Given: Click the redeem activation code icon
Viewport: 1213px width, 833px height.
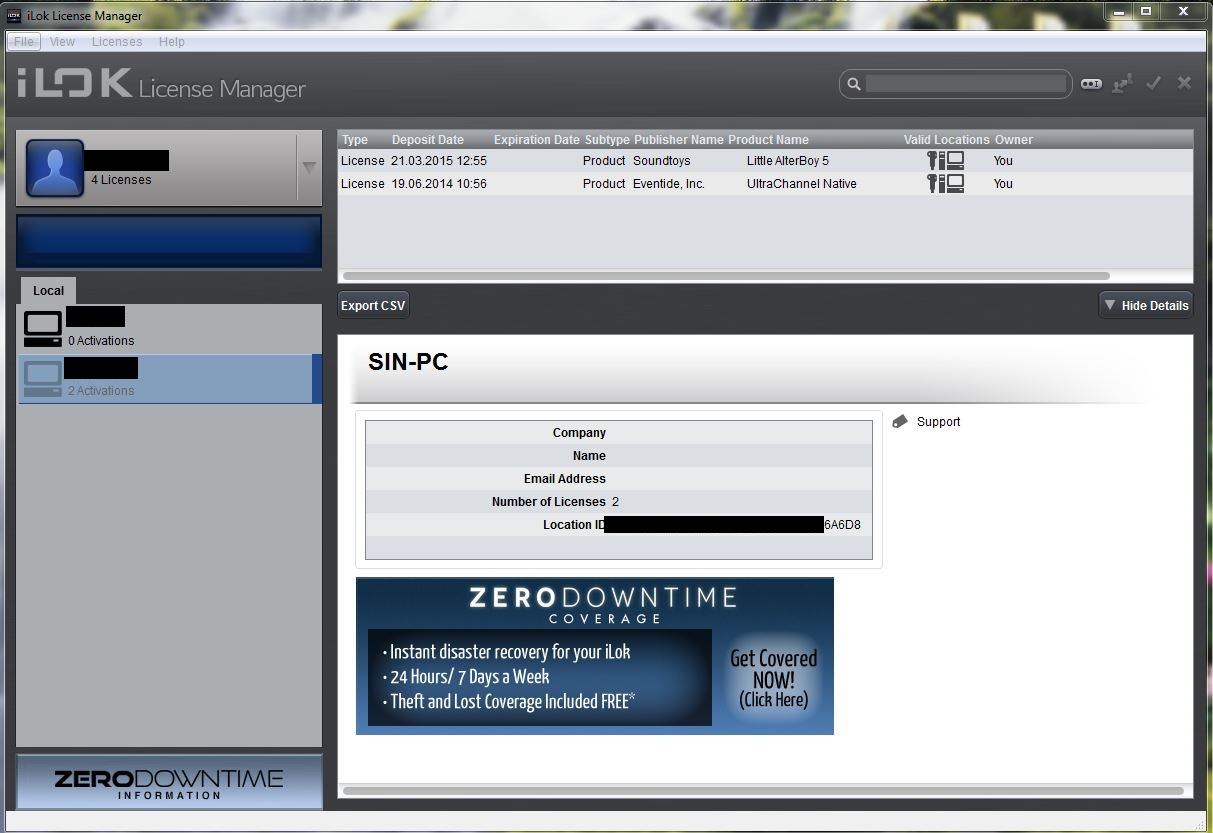Looking at the screenshot, I should pos(1091,84).
